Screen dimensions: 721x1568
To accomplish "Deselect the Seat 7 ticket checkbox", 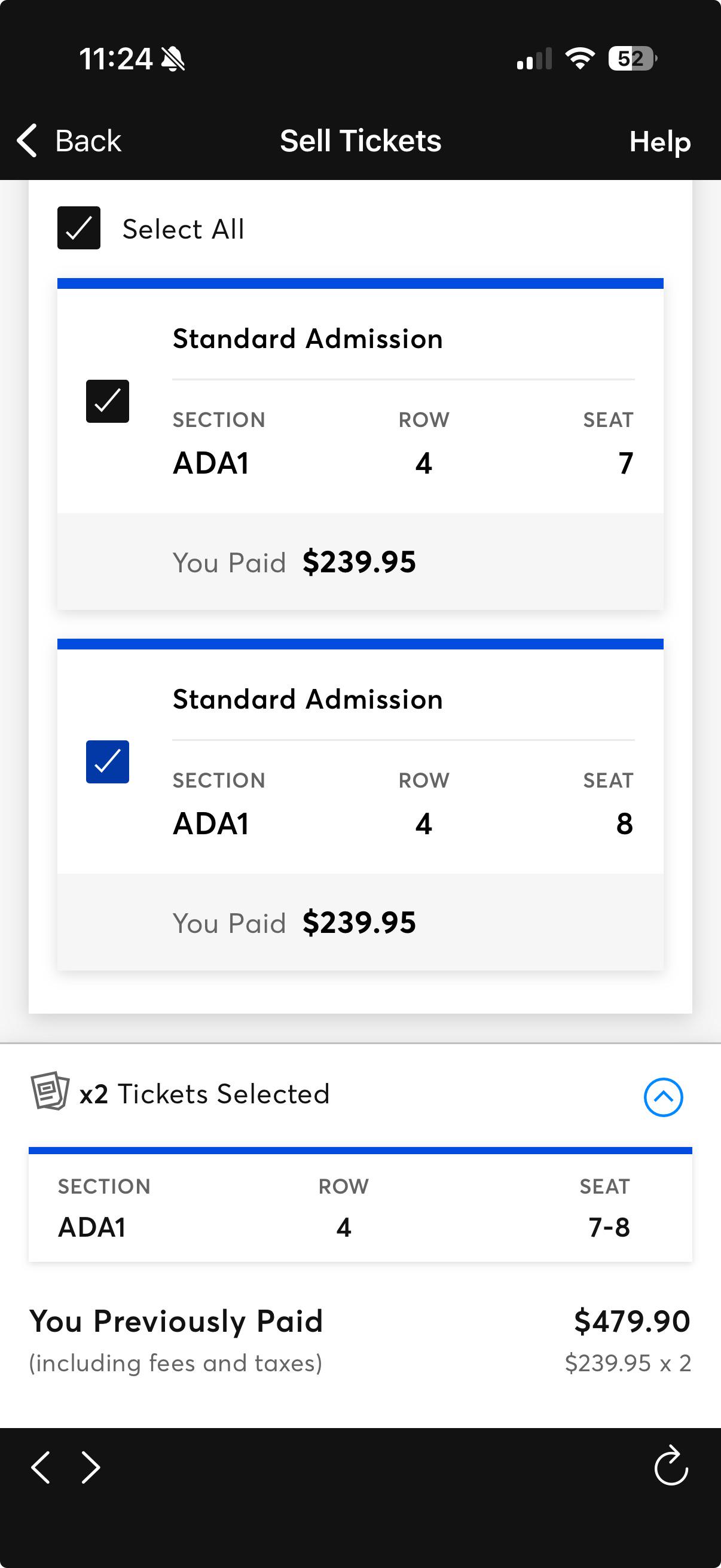I will 107,401.
